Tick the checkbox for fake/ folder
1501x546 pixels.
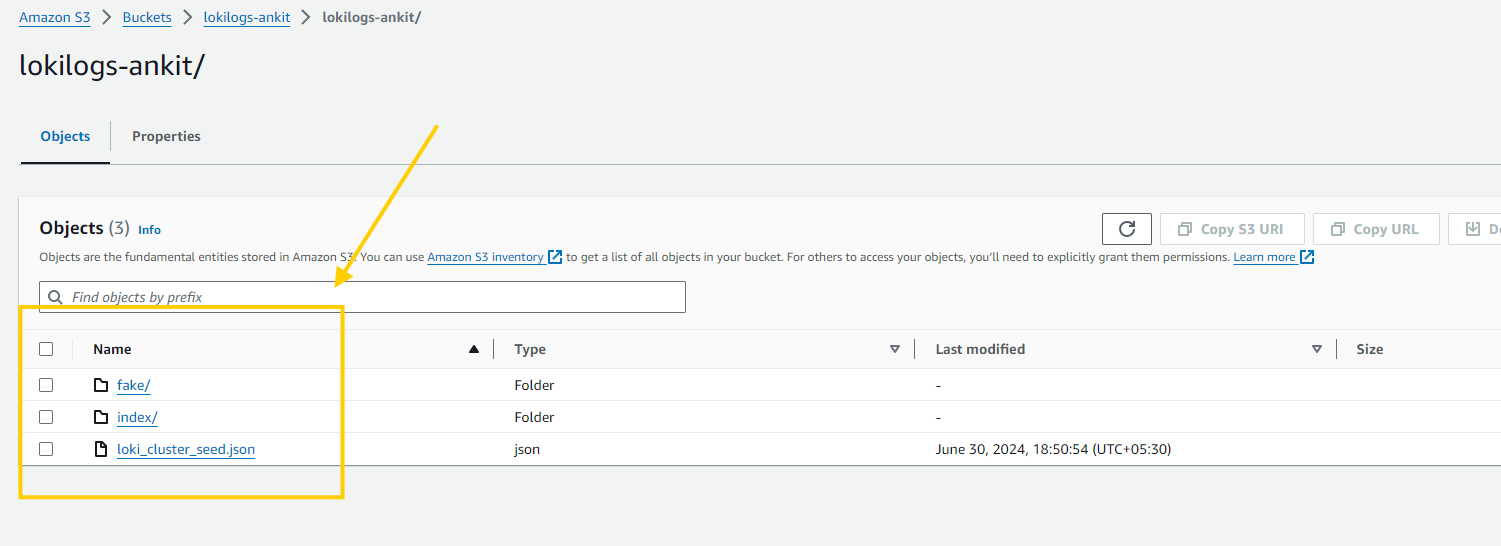pyautogui.click(x=46, y=385)
